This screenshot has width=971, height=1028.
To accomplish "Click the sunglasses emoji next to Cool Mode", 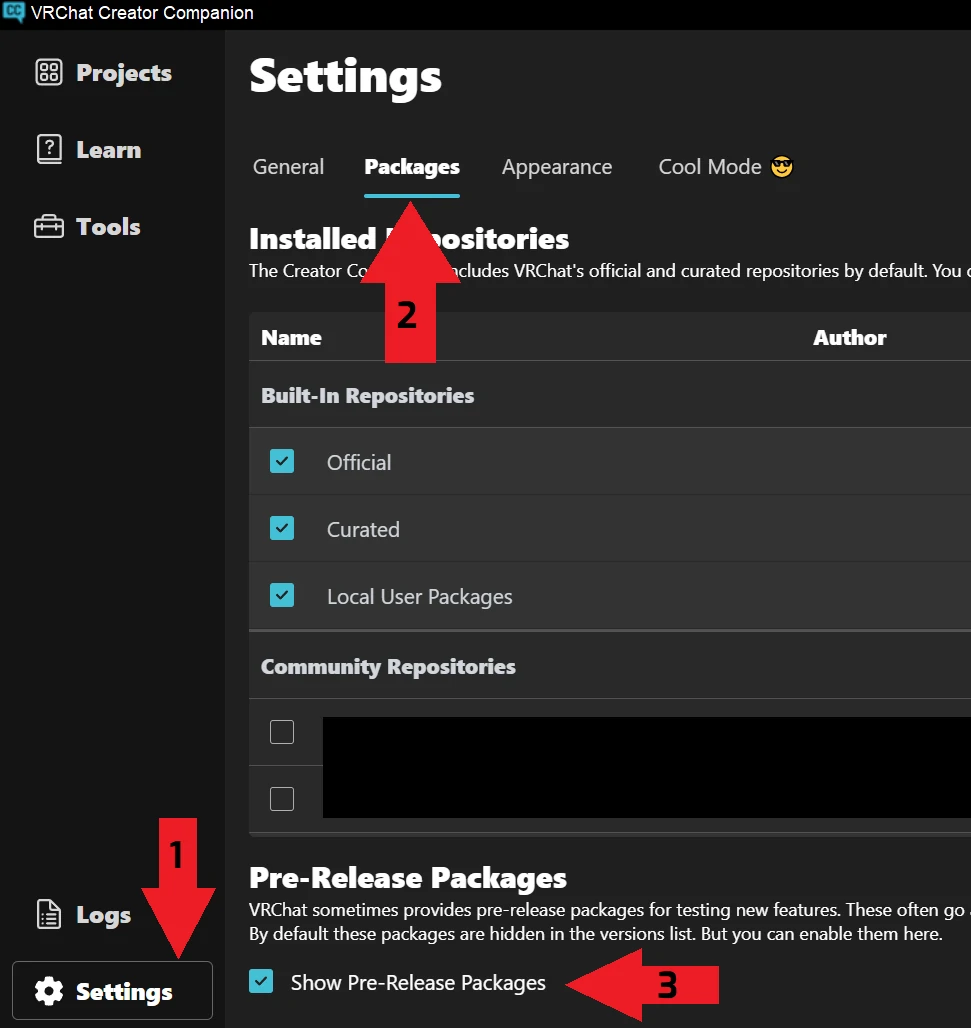I will tap(782, 167).
